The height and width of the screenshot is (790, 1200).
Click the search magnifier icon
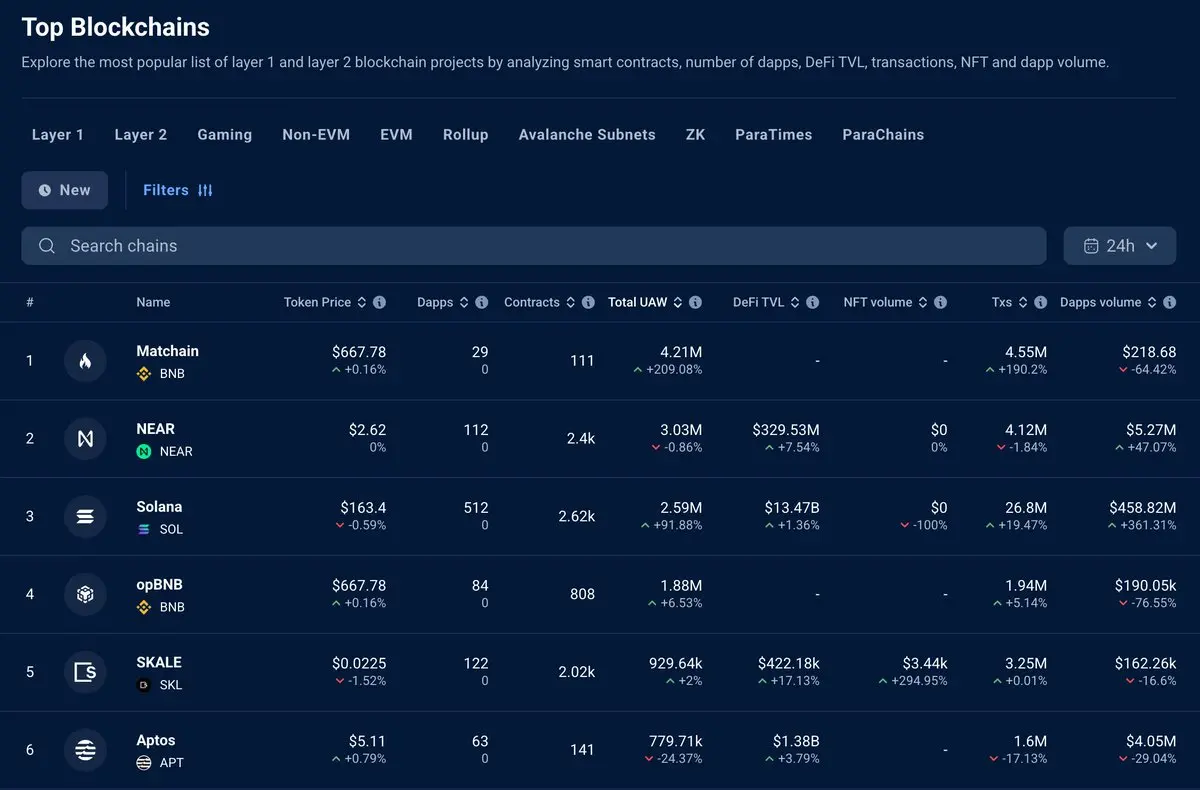click(47, 246)
